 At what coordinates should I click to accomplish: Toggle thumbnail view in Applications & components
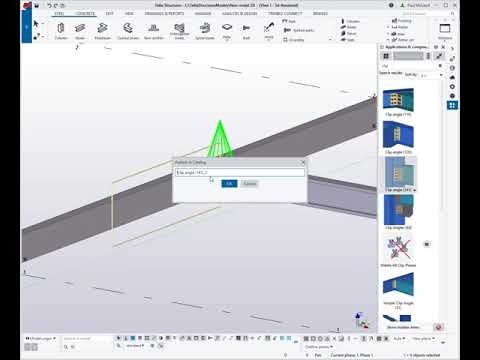(386, 56)
